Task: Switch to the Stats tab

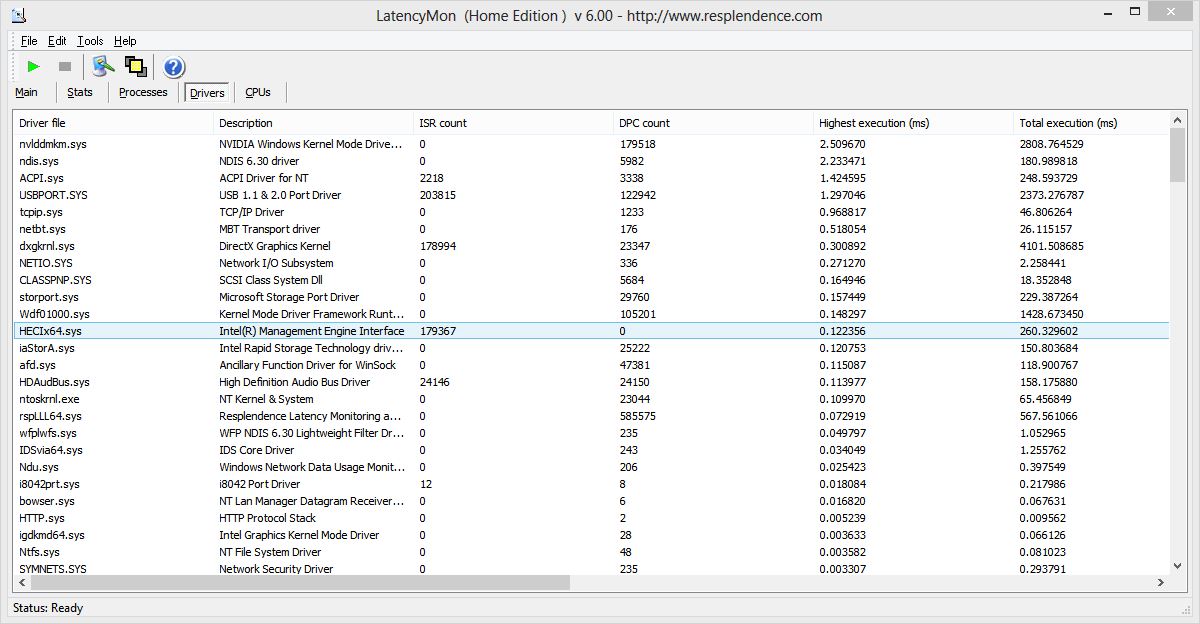Action: pyautogui.click(x=80, y=92)
